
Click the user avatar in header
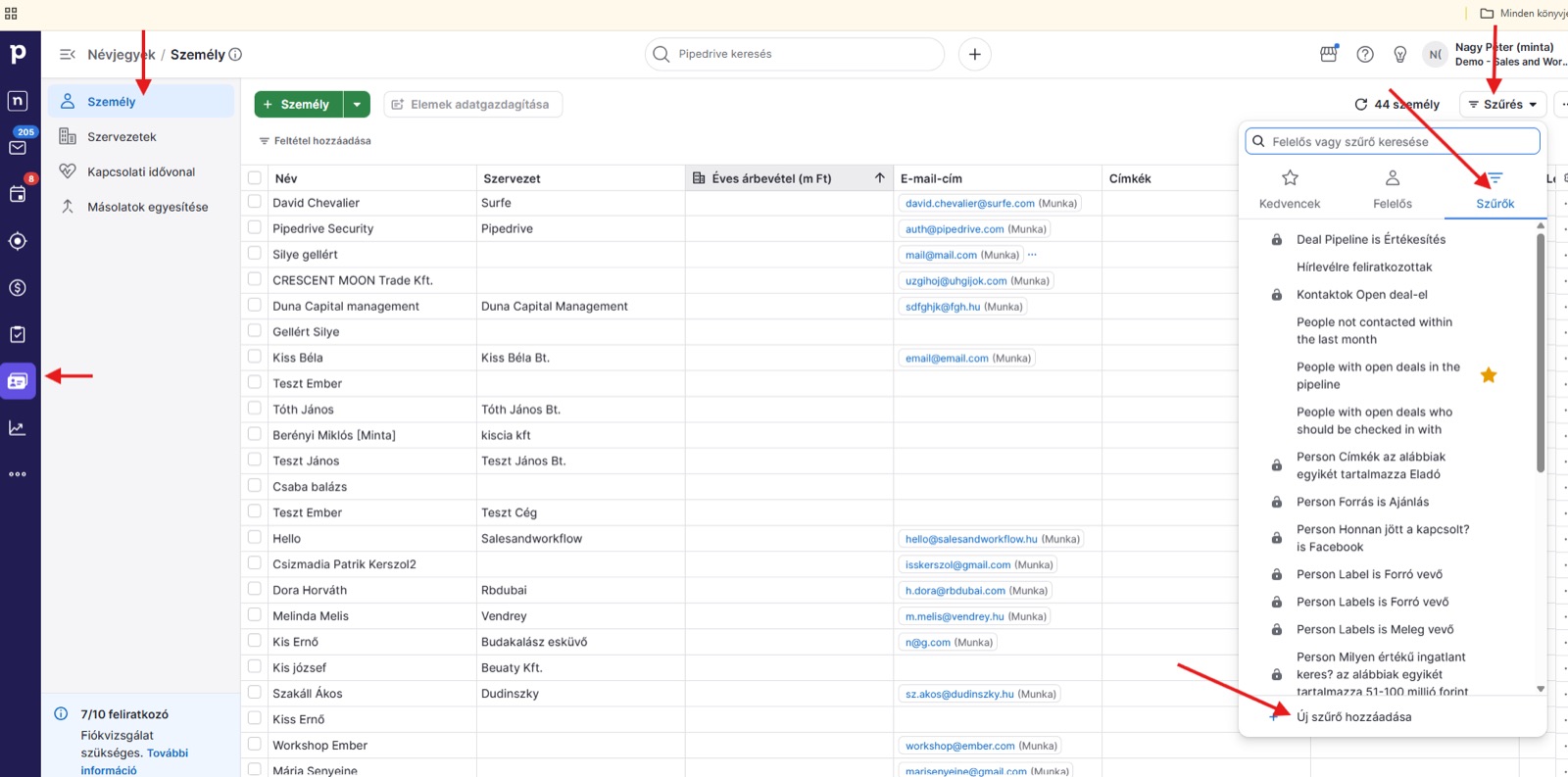click(x=1435, y=55)
